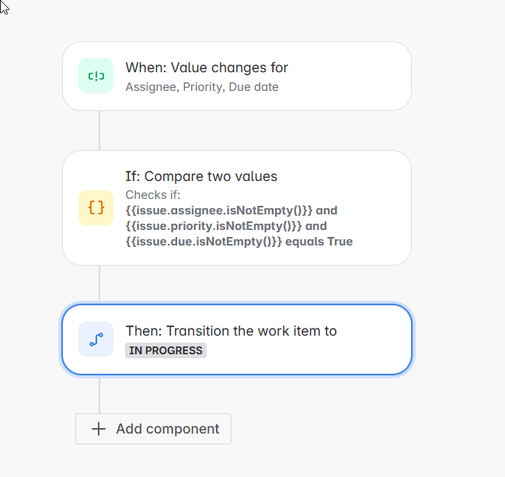Click the If: Compare two values title

coord(201,176)
